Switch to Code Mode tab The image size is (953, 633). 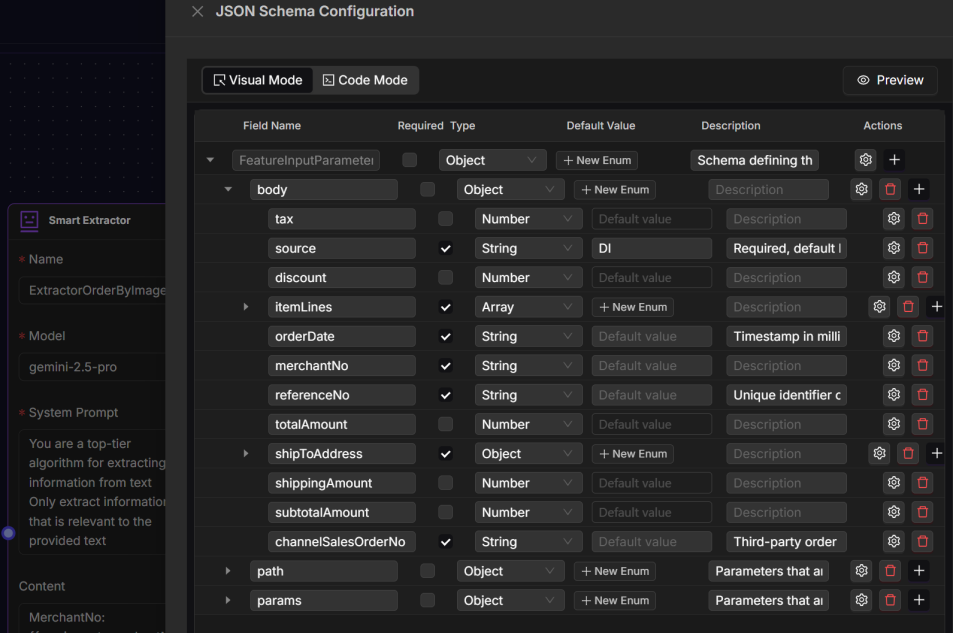pyautogui.click(x=364, y=80)
